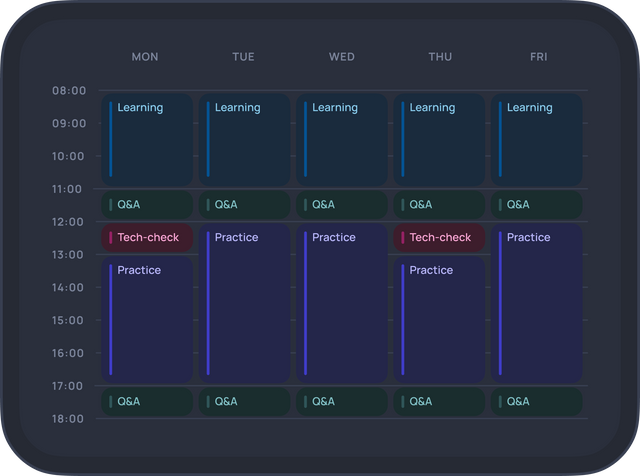Click Monday's Tech-check event
The height and width of the screenshot is (476, 640).
click(x=146, y=238)
